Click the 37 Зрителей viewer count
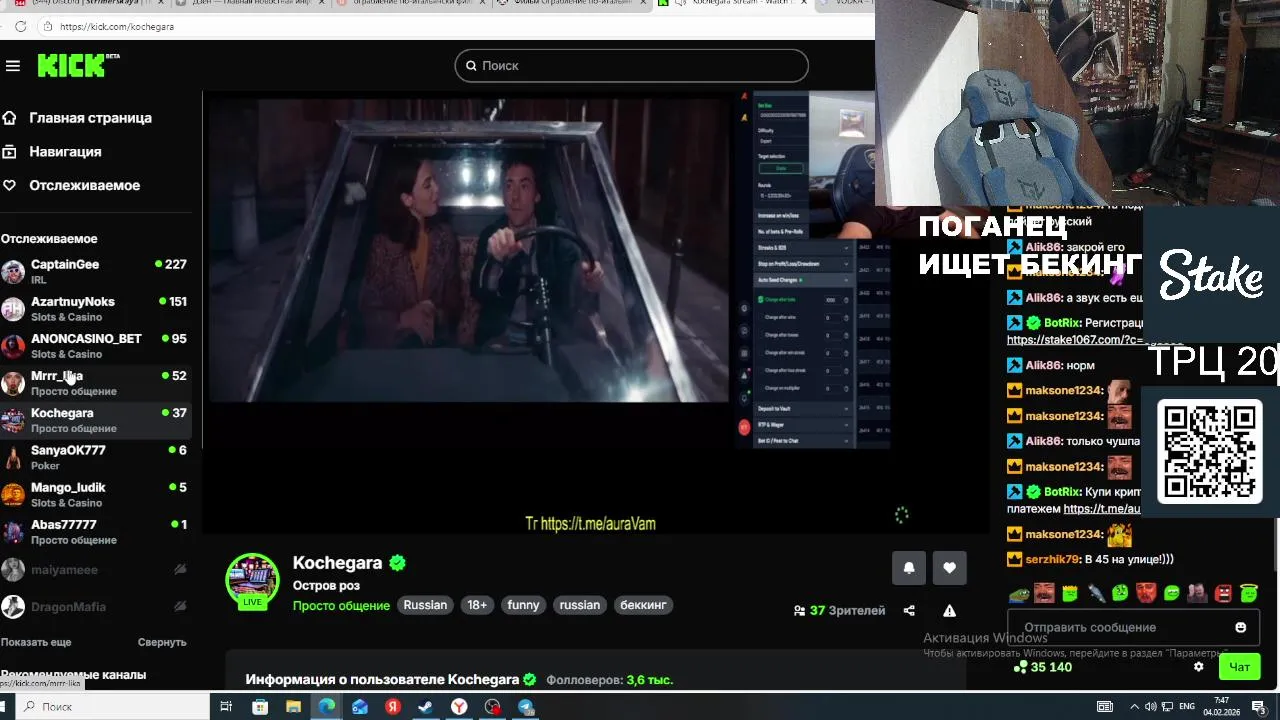Viewport: 1280px width, 720px height. (x=839, y=610)
